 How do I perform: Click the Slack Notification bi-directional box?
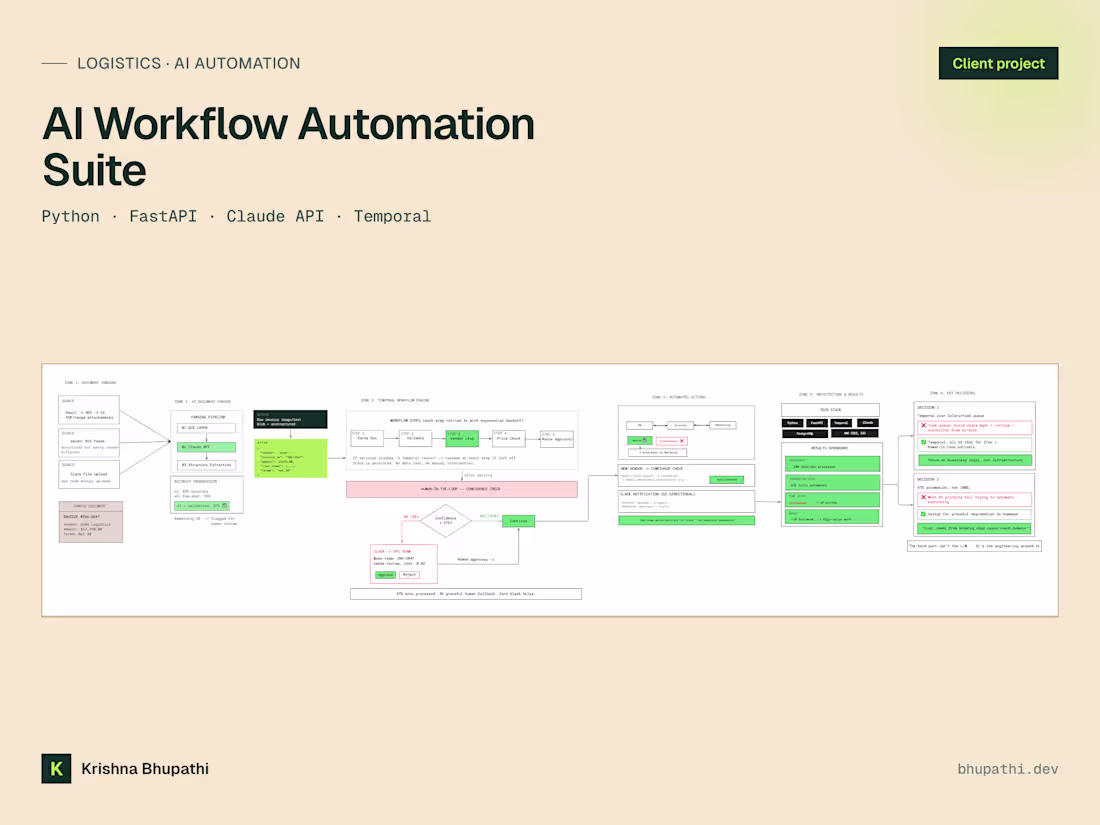[686, 501]
